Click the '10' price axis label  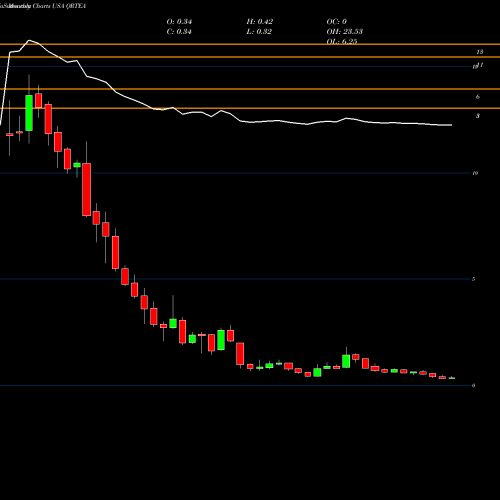[475, 173]
